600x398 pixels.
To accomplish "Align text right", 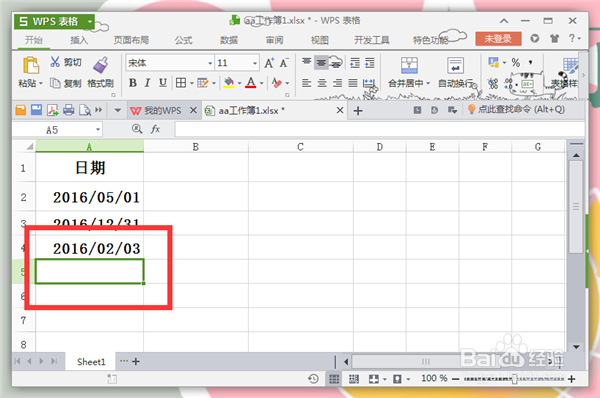I will click(x=337, y=83).
